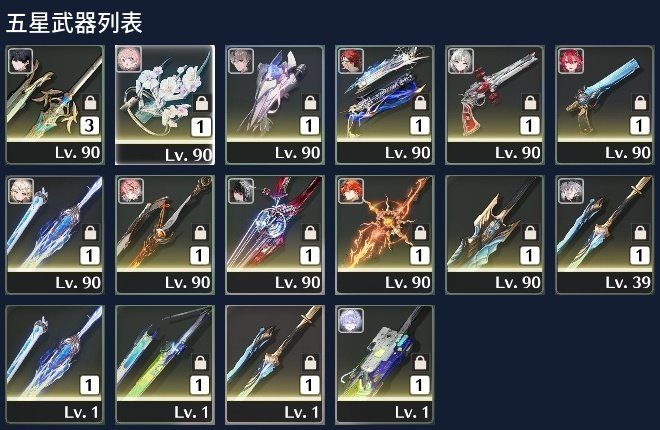The width and height of the screenshot is (660, 430).
Task: Open the crimson scythe weapon card
Action: click(275, 235)
